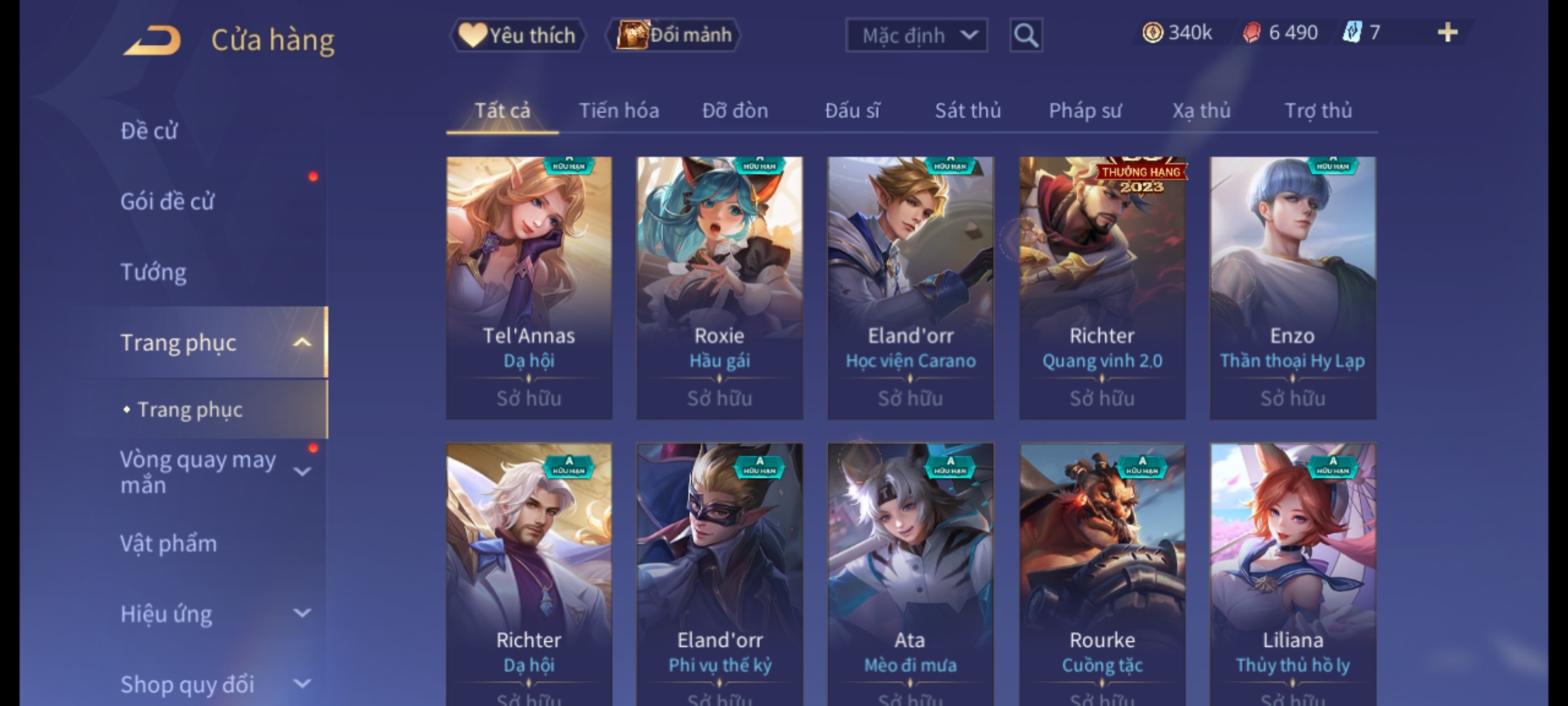Open the search magnifier icon
This screenshot has height=706, width=1568.
[1026, 35]
